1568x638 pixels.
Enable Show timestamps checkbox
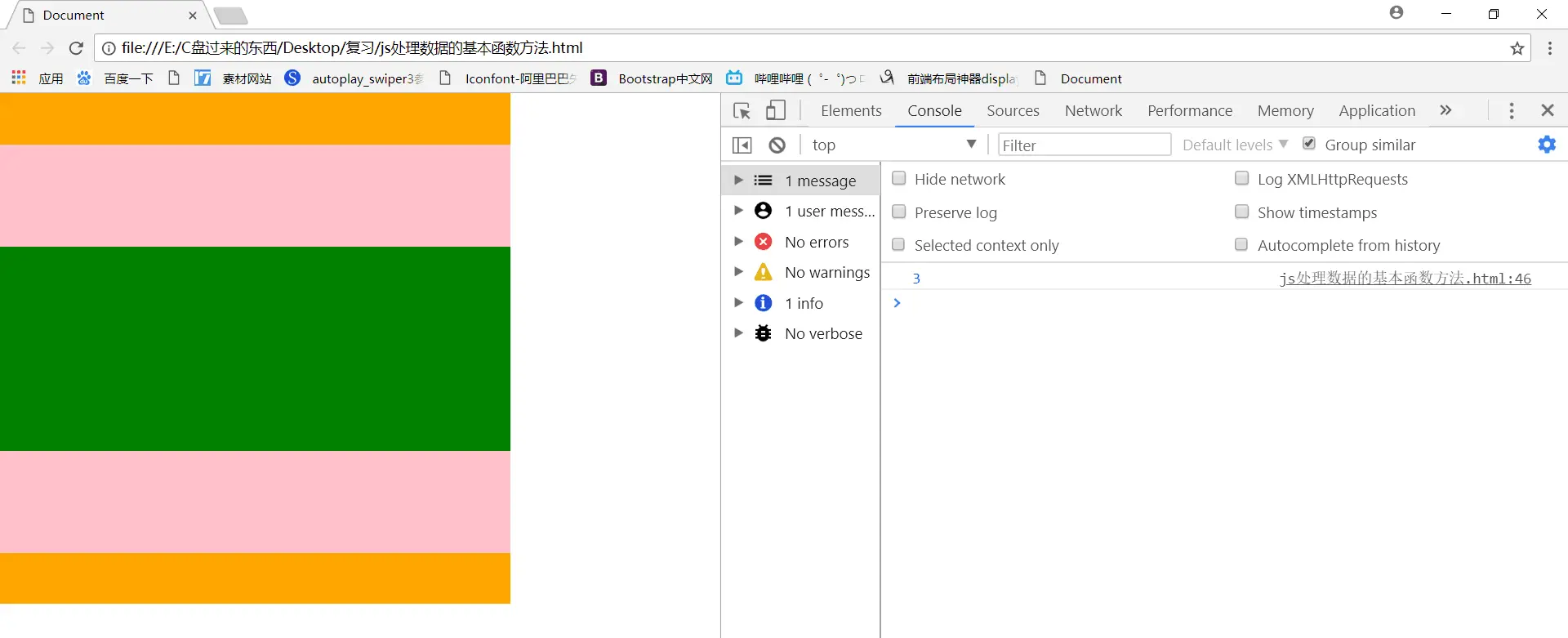(x=1241, y=212)
